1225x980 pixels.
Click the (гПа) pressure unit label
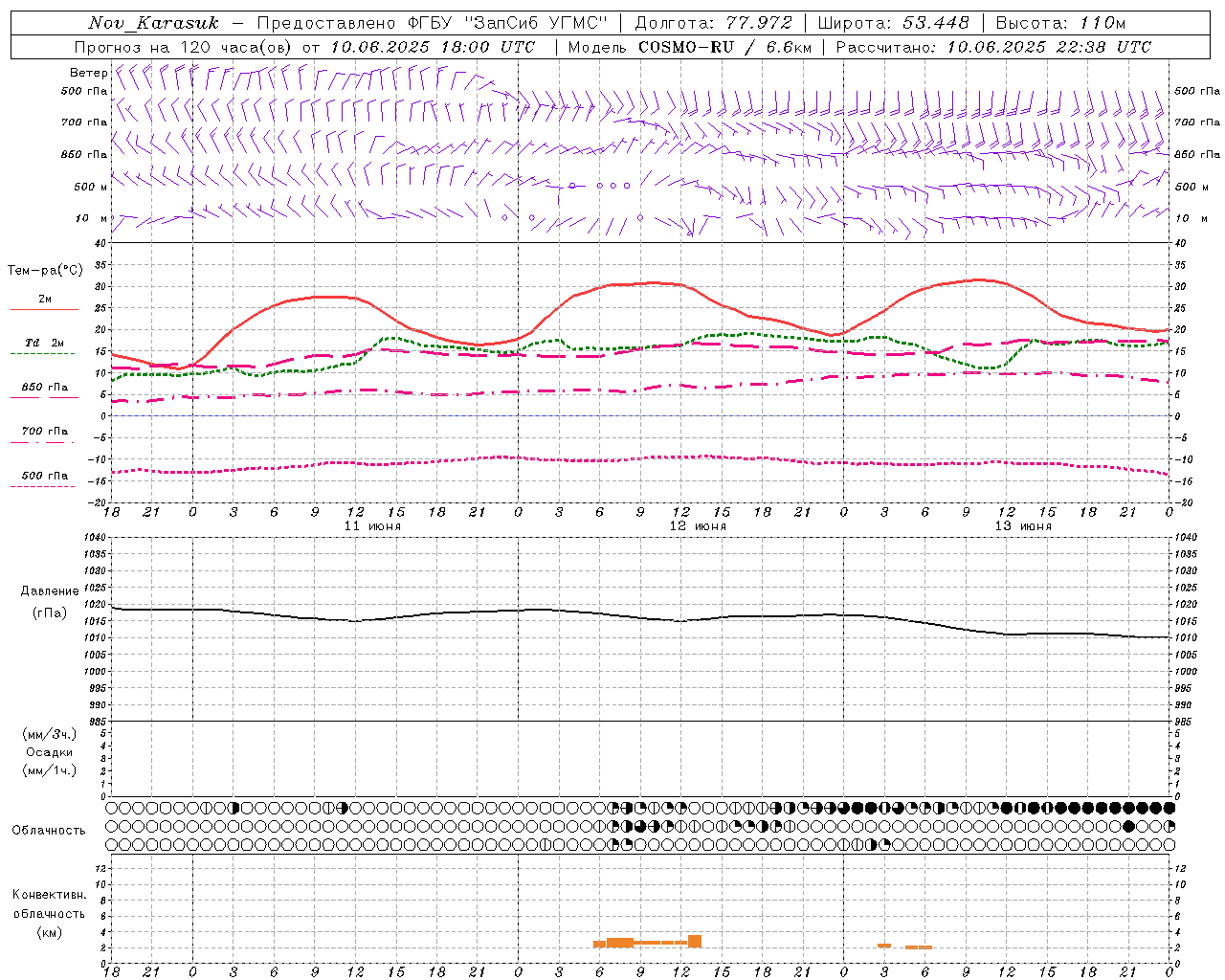click(50, 612)
